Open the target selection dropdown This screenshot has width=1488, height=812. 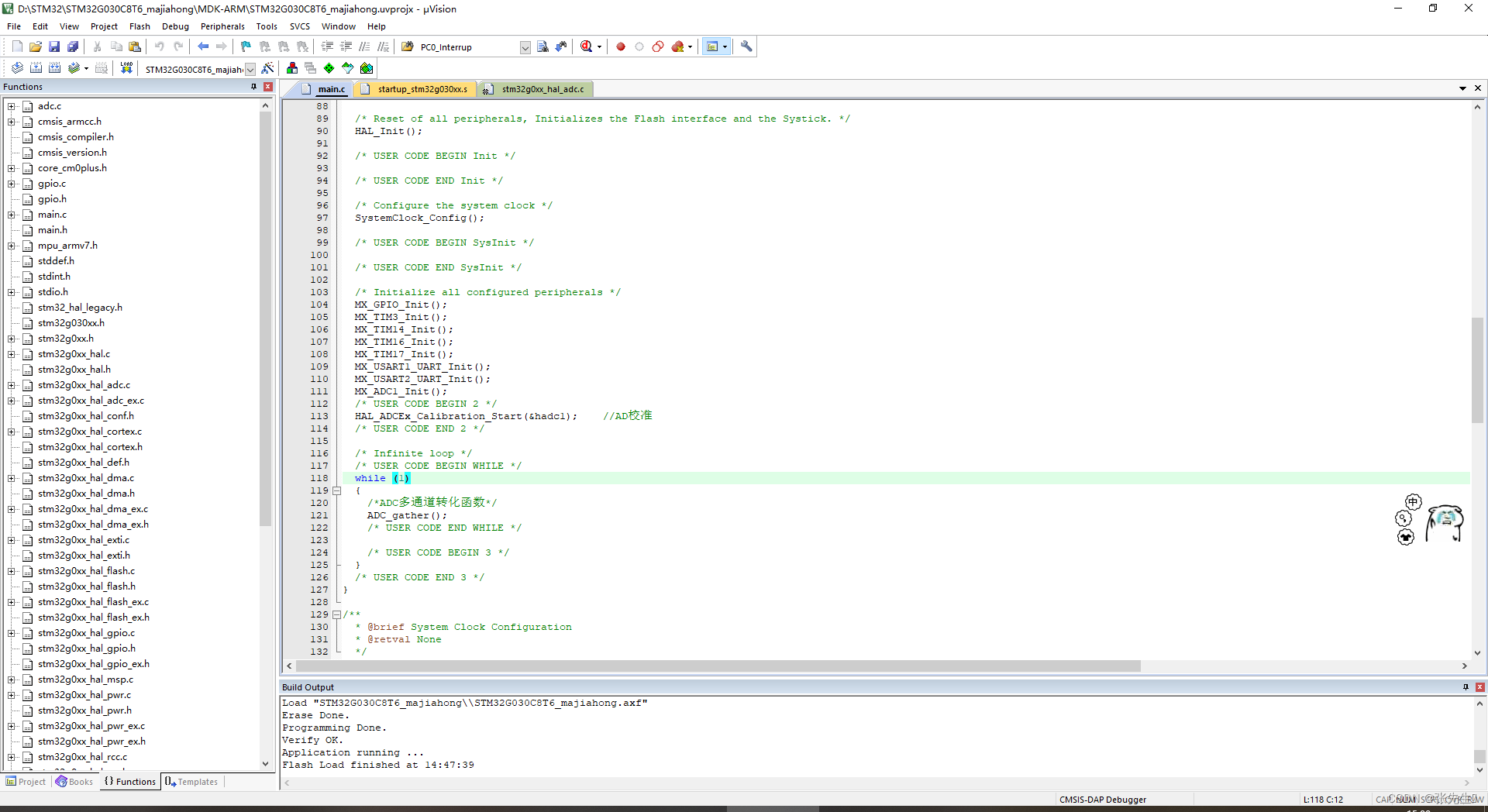[250, 69]
